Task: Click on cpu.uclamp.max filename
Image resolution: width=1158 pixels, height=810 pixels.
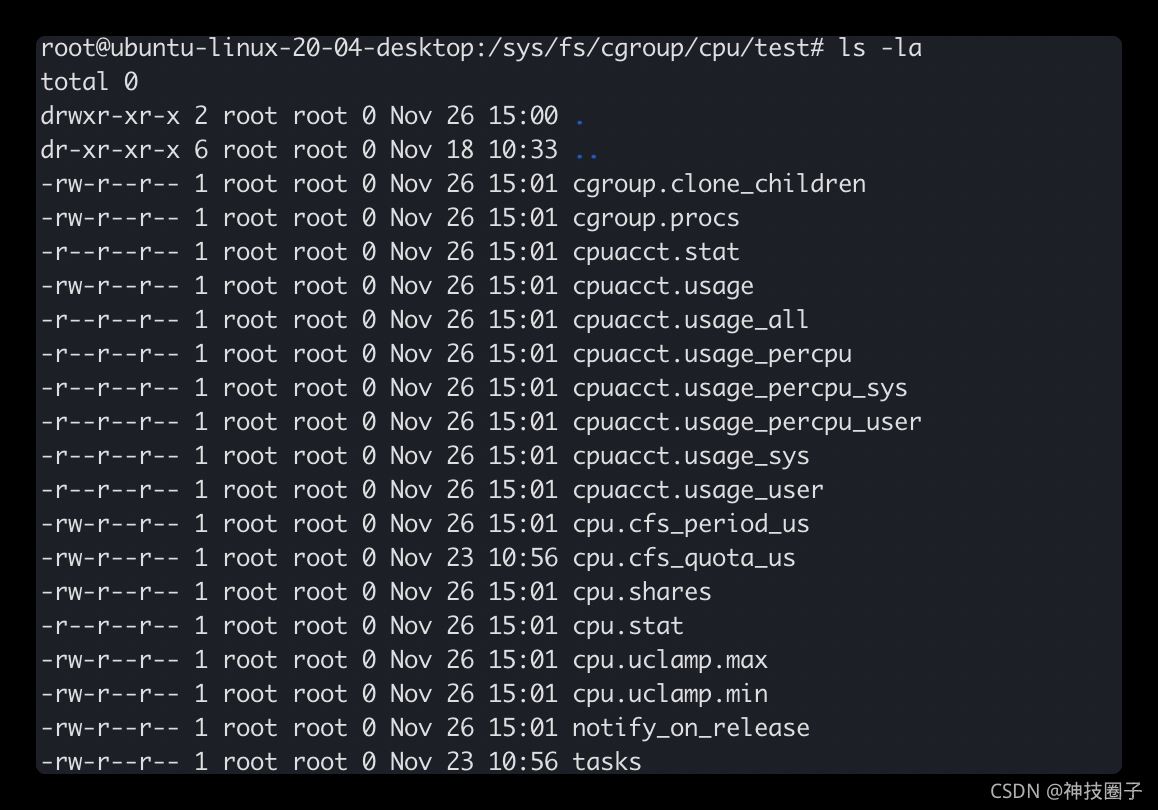Action: click(x=669, y=660)
